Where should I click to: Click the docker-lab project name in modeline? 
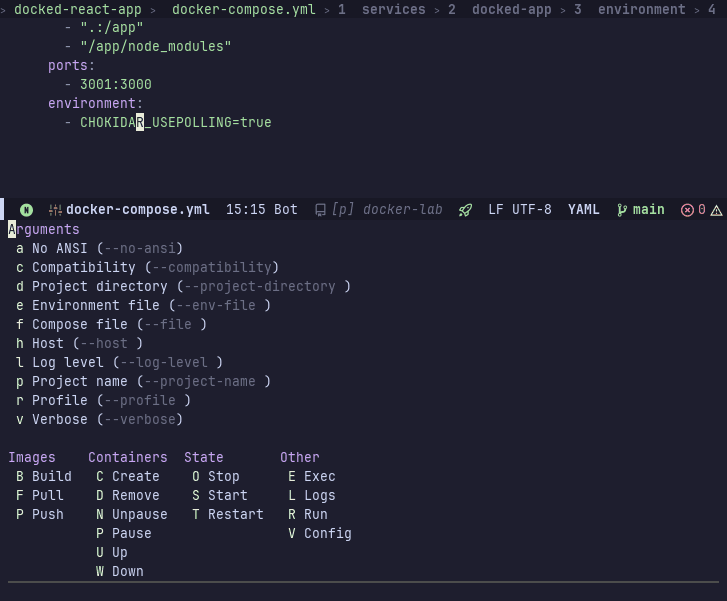(x=402, y=210)
